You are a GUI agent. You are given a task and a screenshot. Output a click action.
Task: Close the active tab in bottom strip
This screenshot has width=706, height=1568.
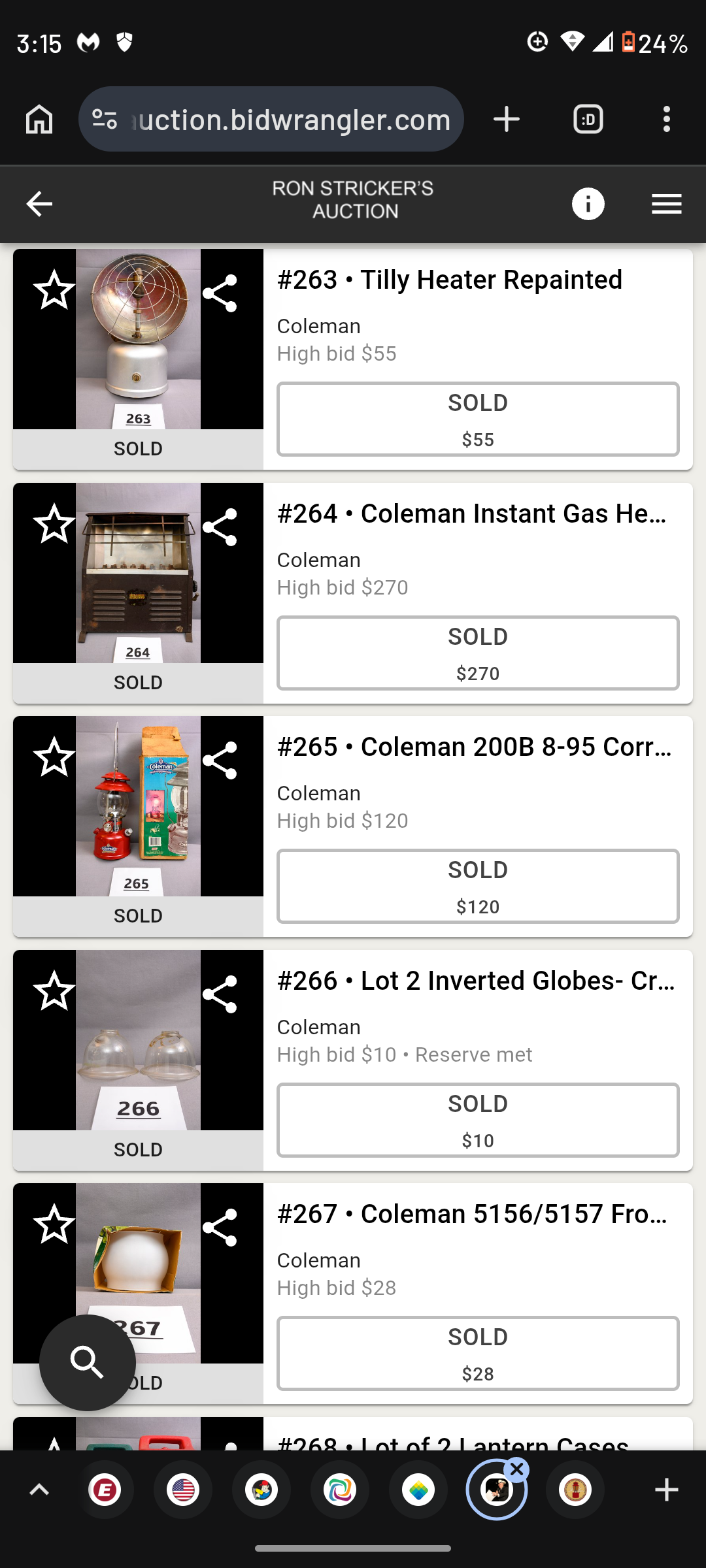(x=516, y=1470)
